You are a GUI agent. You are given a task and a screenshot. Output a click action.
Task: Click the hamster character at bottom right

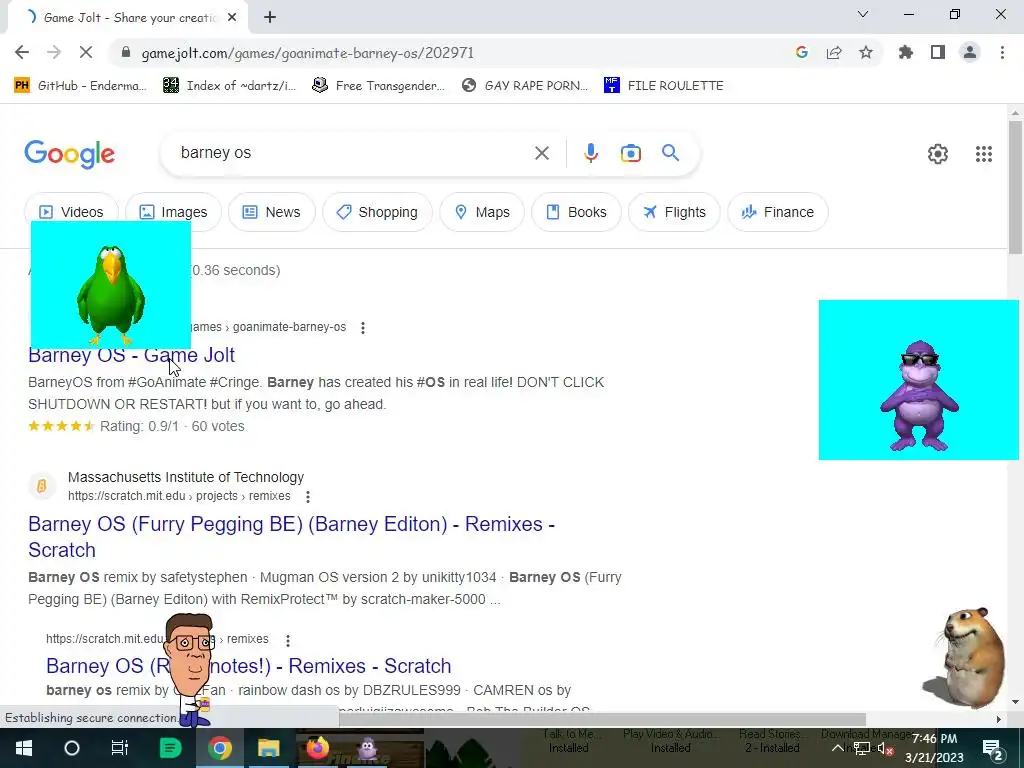965,658
